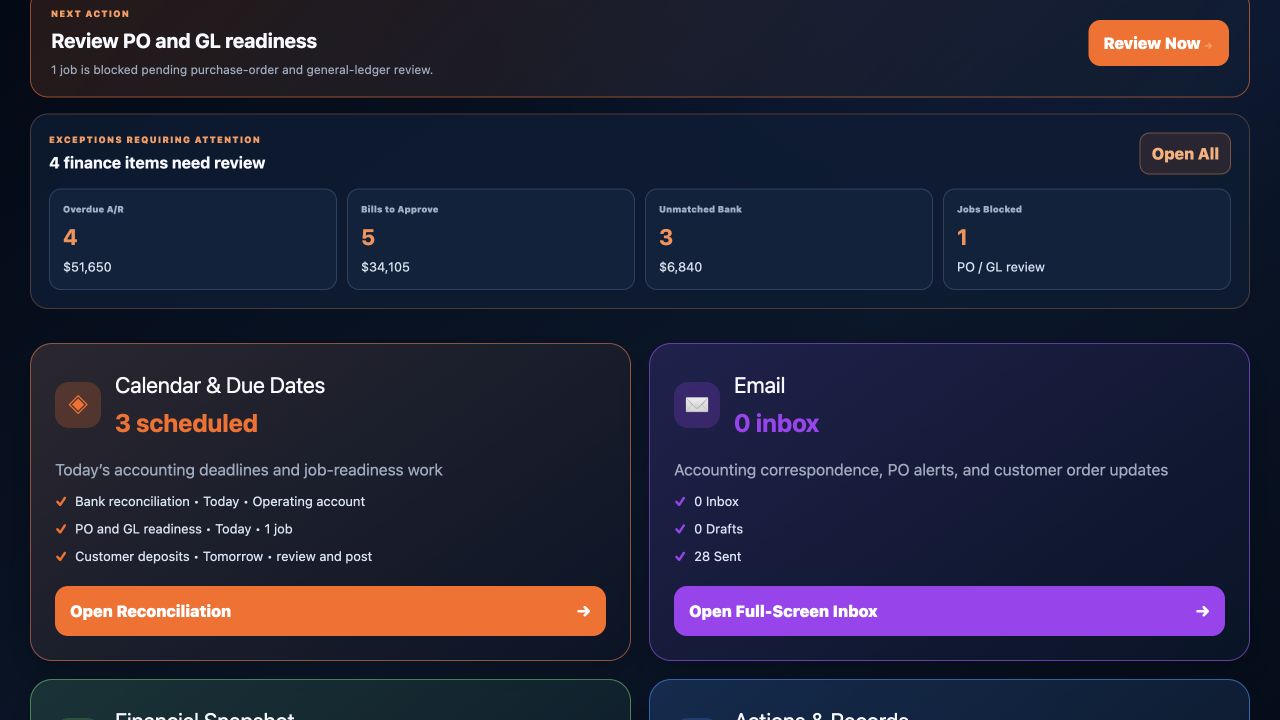The height and width of the screenshot is (720, 1280).
Task: Click '4 finance items need review' heading
Action: pos(157,163)
